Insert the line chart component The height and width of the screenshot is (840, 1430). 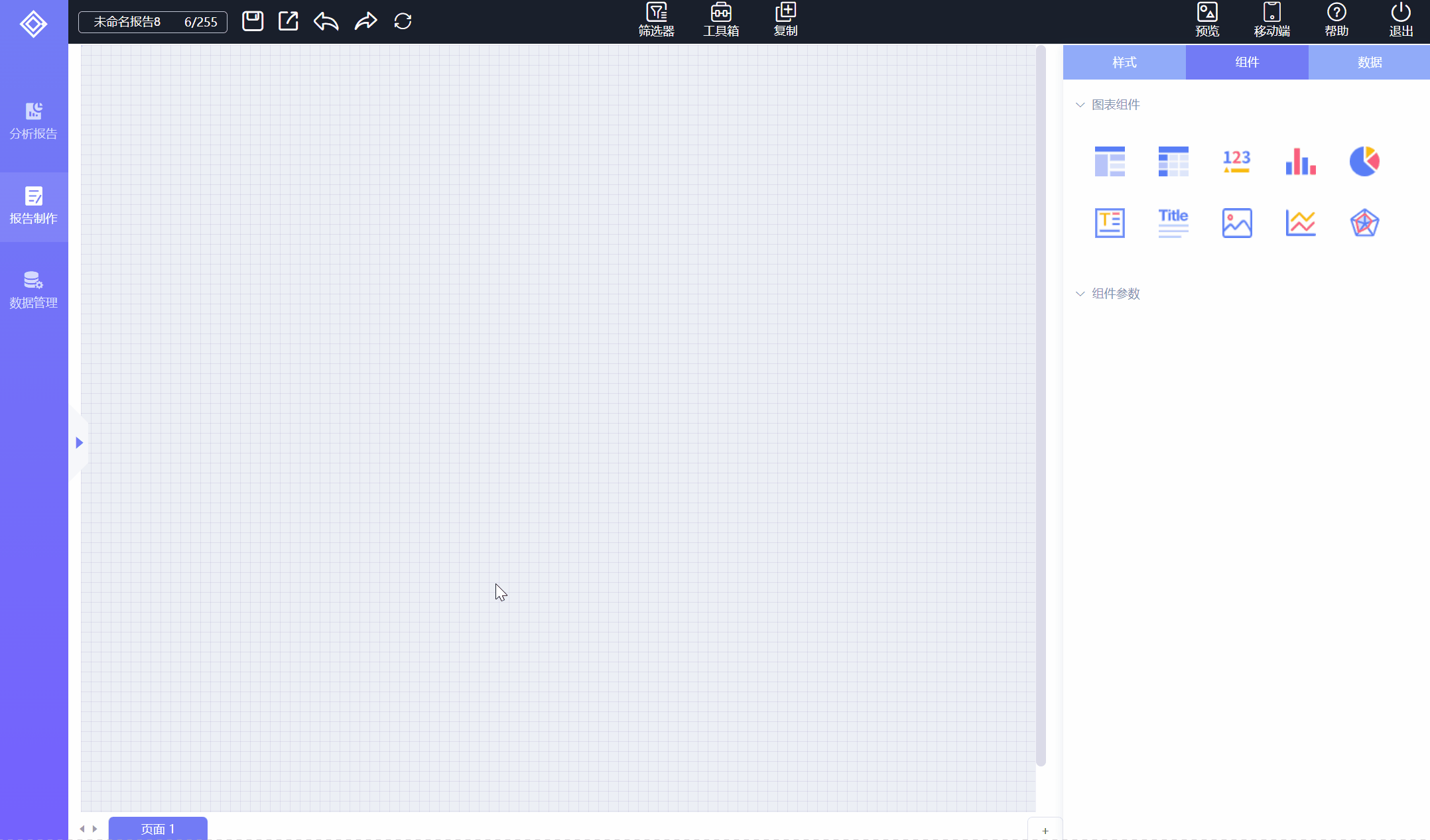click(x=1301, y=223)
